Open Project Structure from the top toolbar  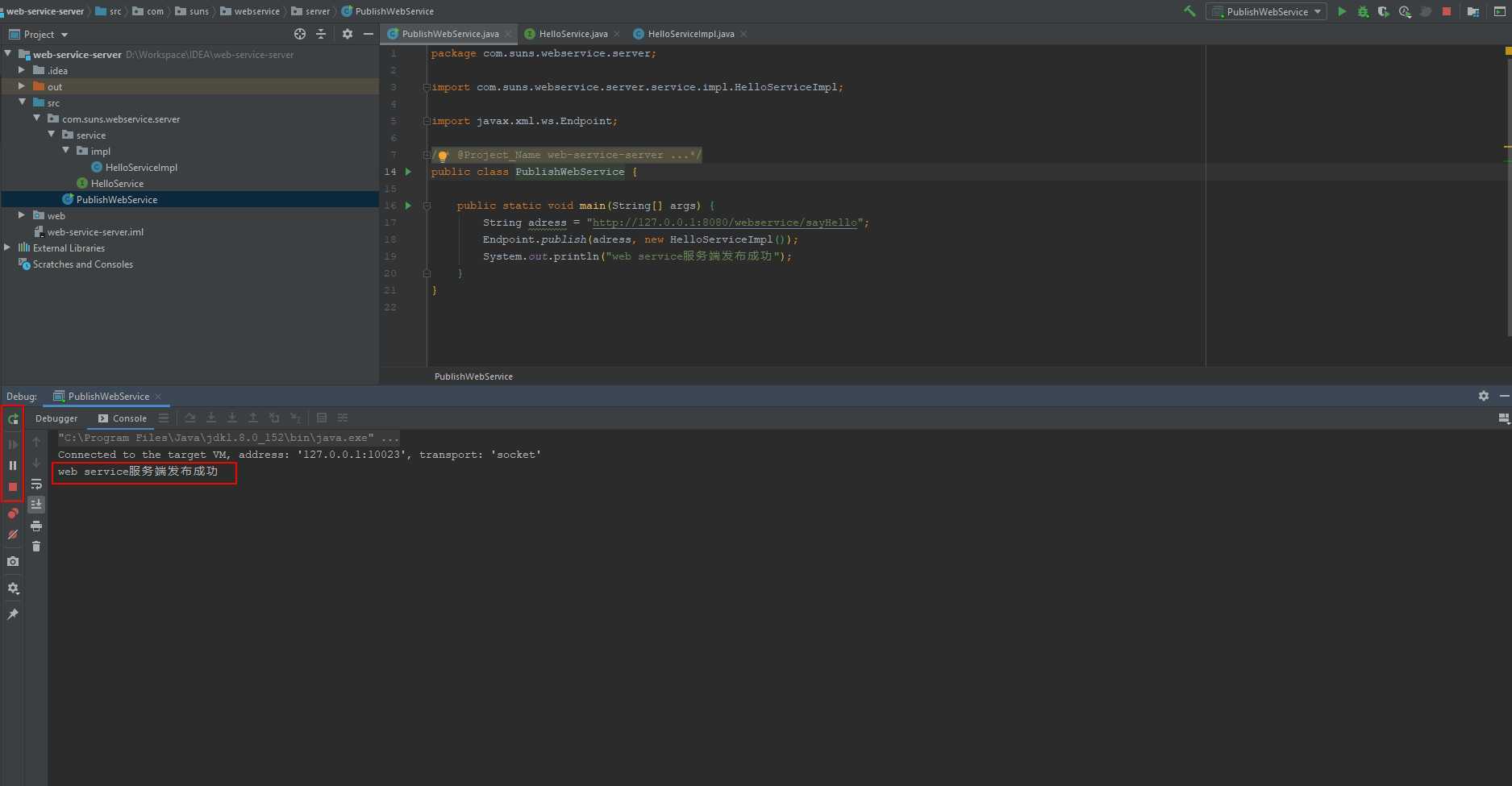[x=1473, y=11]
